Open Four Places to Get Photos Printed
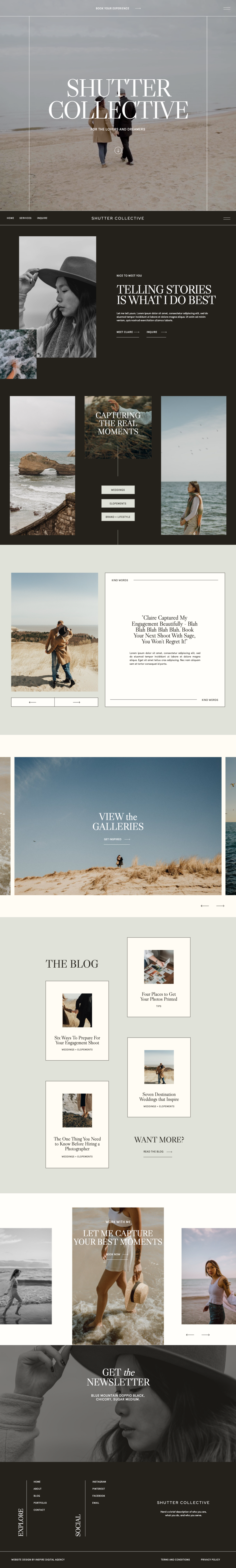The width and height of the screenshot is (236, 1568). pyautogui.click(x=159, y=977)
